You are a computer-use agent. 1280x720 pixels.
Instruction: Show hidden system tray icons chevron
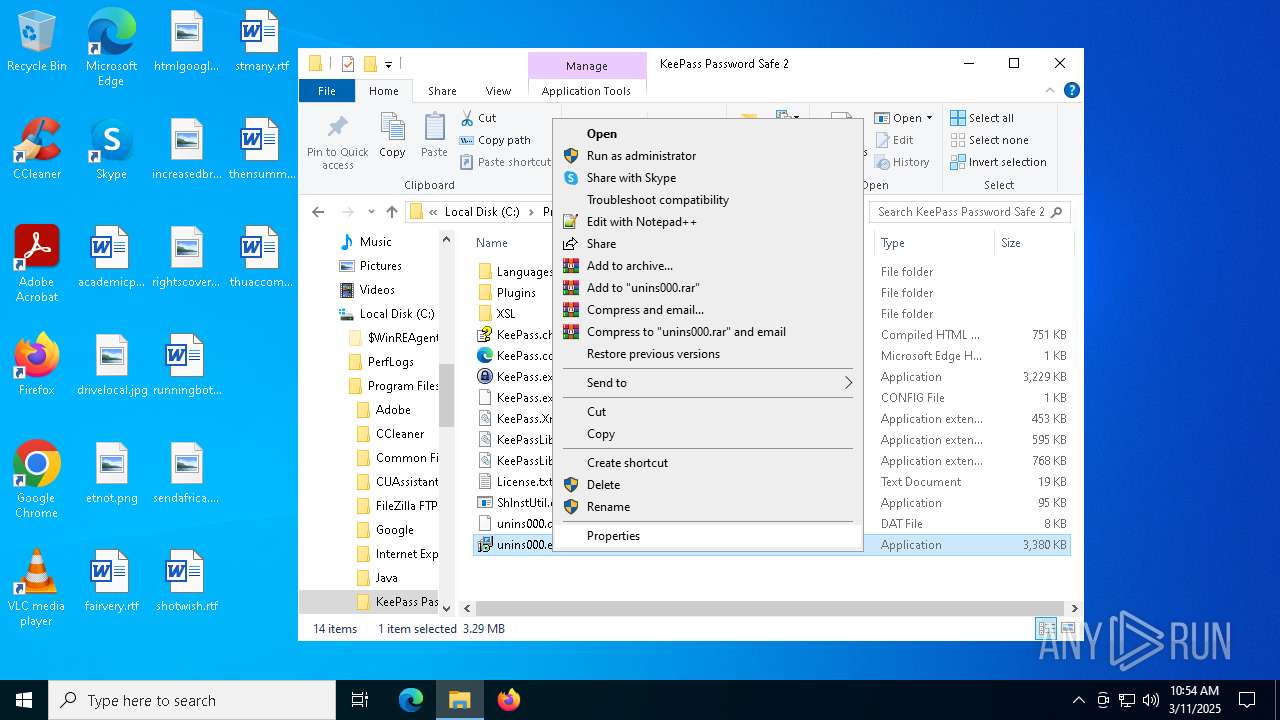(x=1078, y=700)
